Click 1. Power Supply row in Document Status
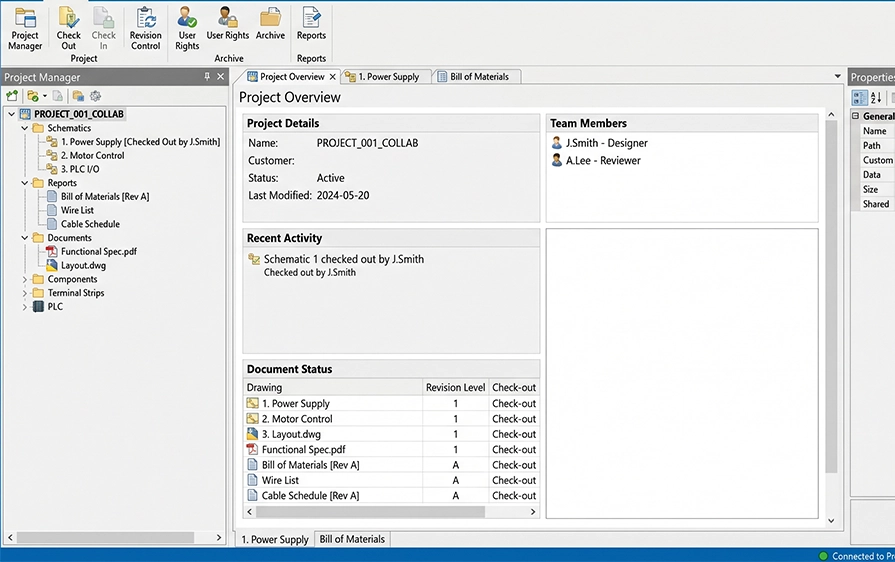 391,403
